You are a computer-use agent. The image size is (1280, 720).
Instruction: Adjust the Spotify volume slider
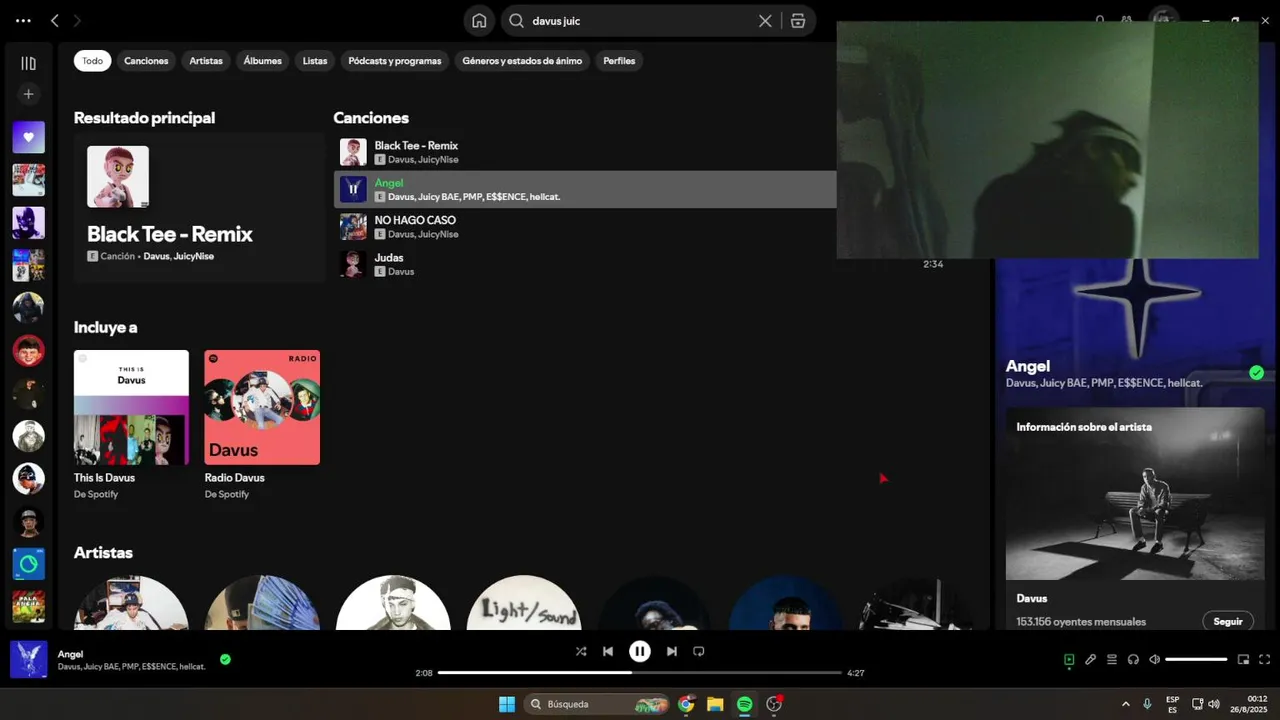coord(1196,660)
